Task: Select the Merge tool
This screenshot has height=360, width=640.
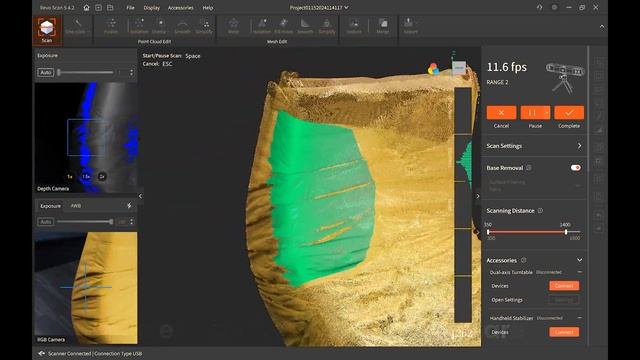Action: pyautogui.click(x=382, y=27)
